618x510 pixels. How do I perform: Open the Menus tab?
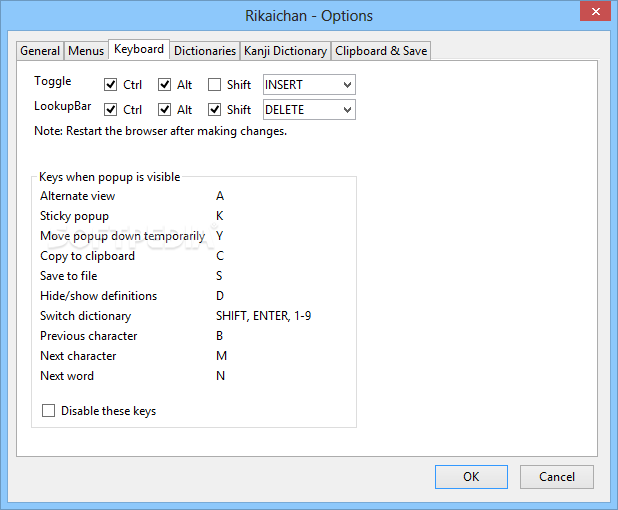coord(86,51)
